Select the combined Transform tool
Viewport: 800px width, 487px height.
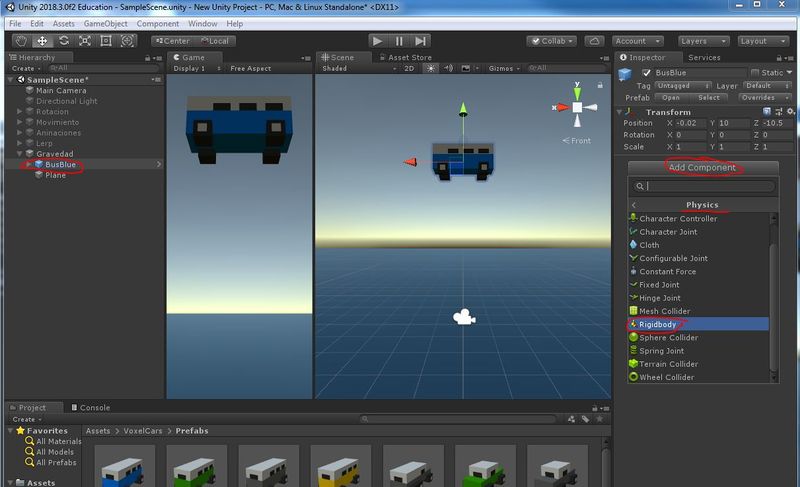(127, 41)
